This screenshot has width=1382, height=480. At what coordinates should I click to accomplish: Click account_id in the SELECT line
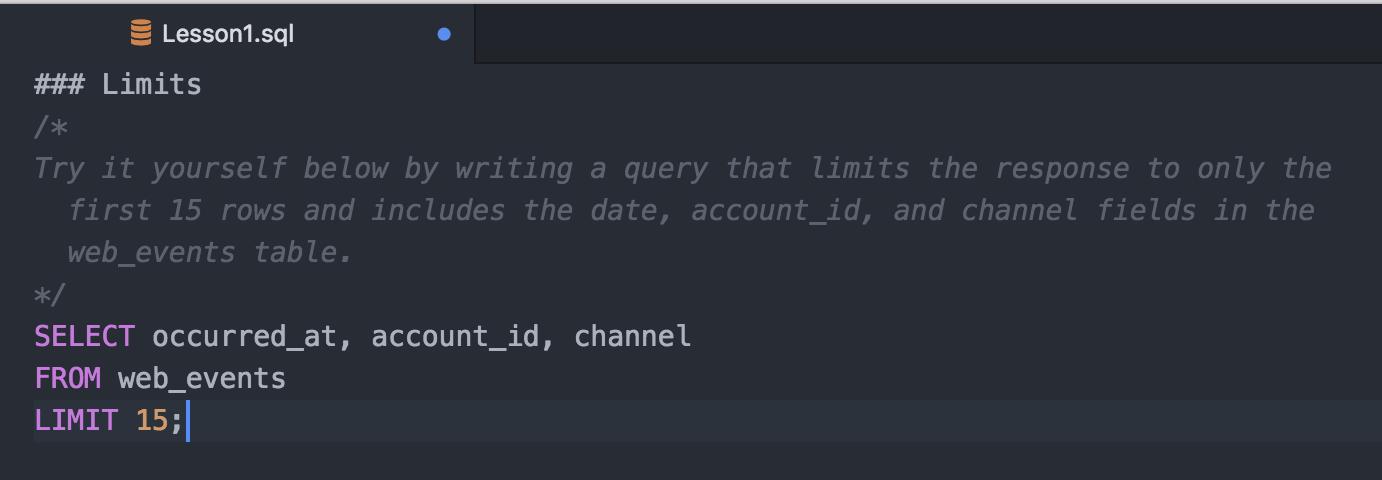click(455, 336)
